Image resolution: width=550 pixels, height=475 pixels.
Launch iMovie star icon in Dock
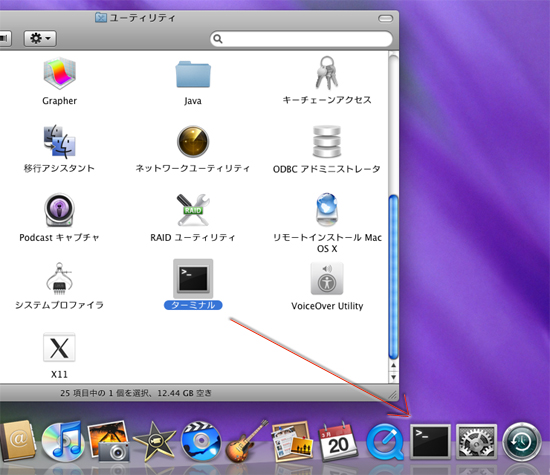(x=154, y=442)
